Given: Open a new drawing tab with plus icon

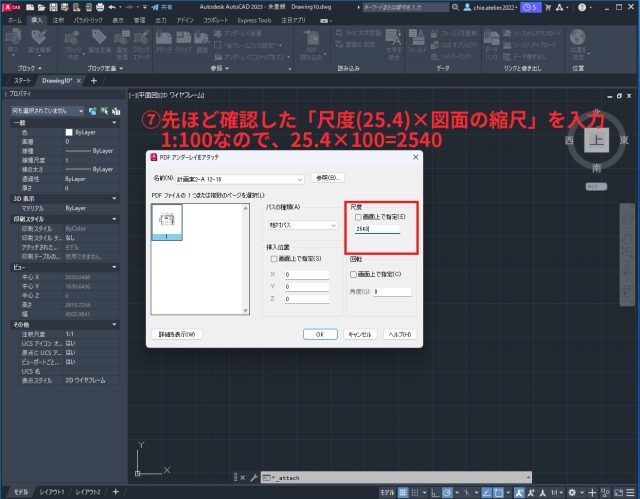Looking at the screenshot, I should pos(94,80).
